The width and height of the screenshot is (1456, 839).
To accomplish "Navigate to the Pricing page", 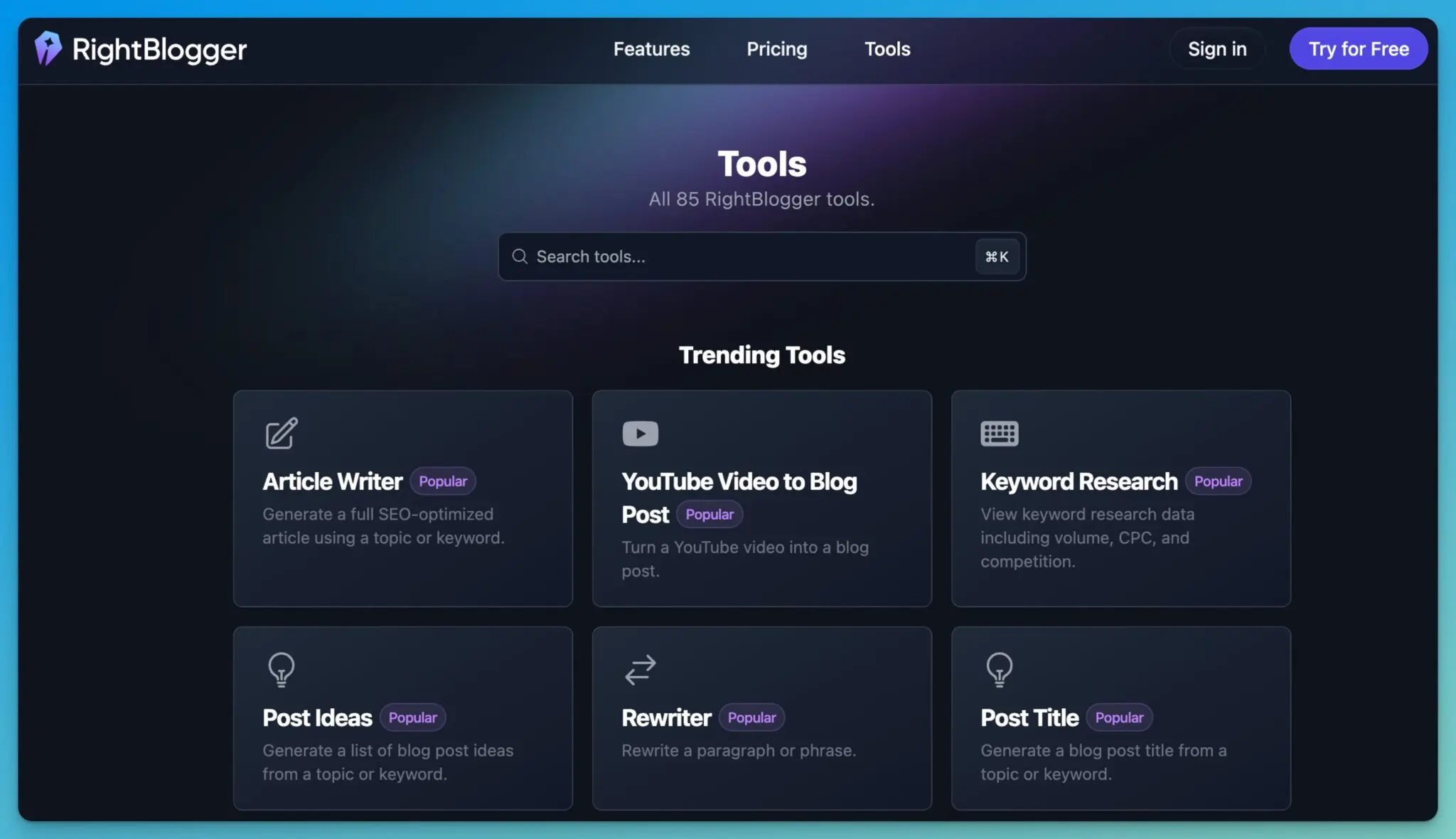I will 776,48.
